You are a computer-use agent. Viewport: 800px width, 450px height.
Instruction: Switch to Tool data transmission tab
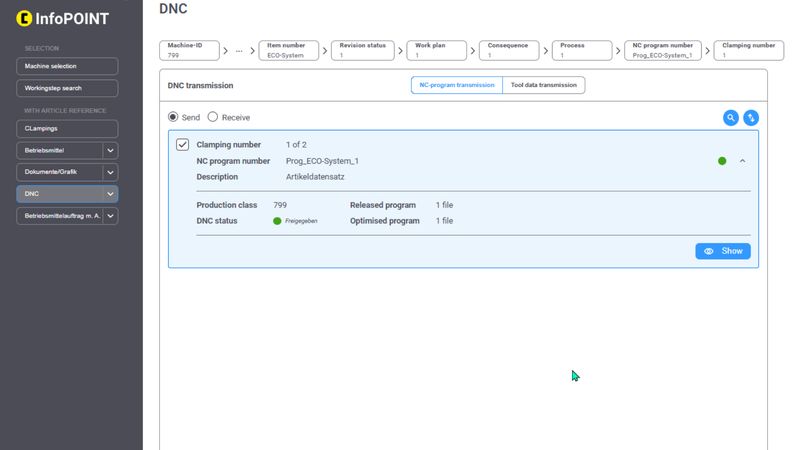[544, 85]
